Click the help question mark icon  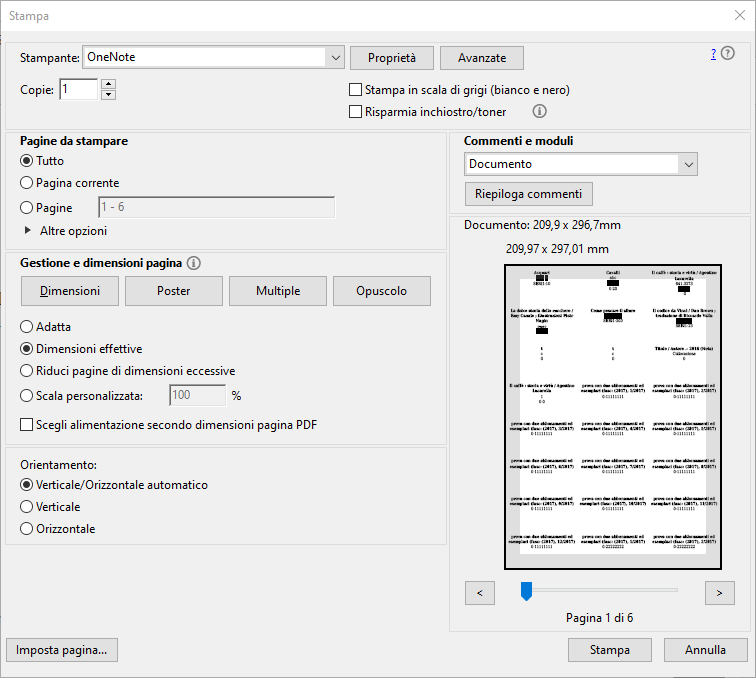pos(714,54)
